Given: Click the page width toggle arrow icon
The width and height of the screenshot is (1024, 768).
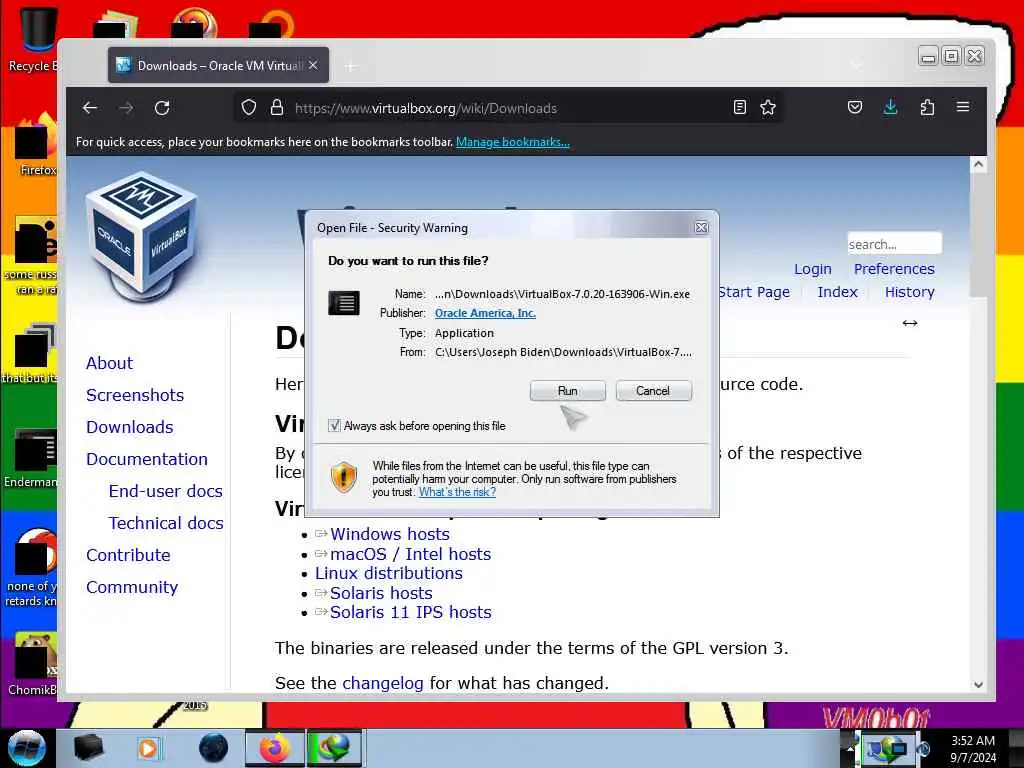Looking at the screenshot, I should tap(910, 323).
